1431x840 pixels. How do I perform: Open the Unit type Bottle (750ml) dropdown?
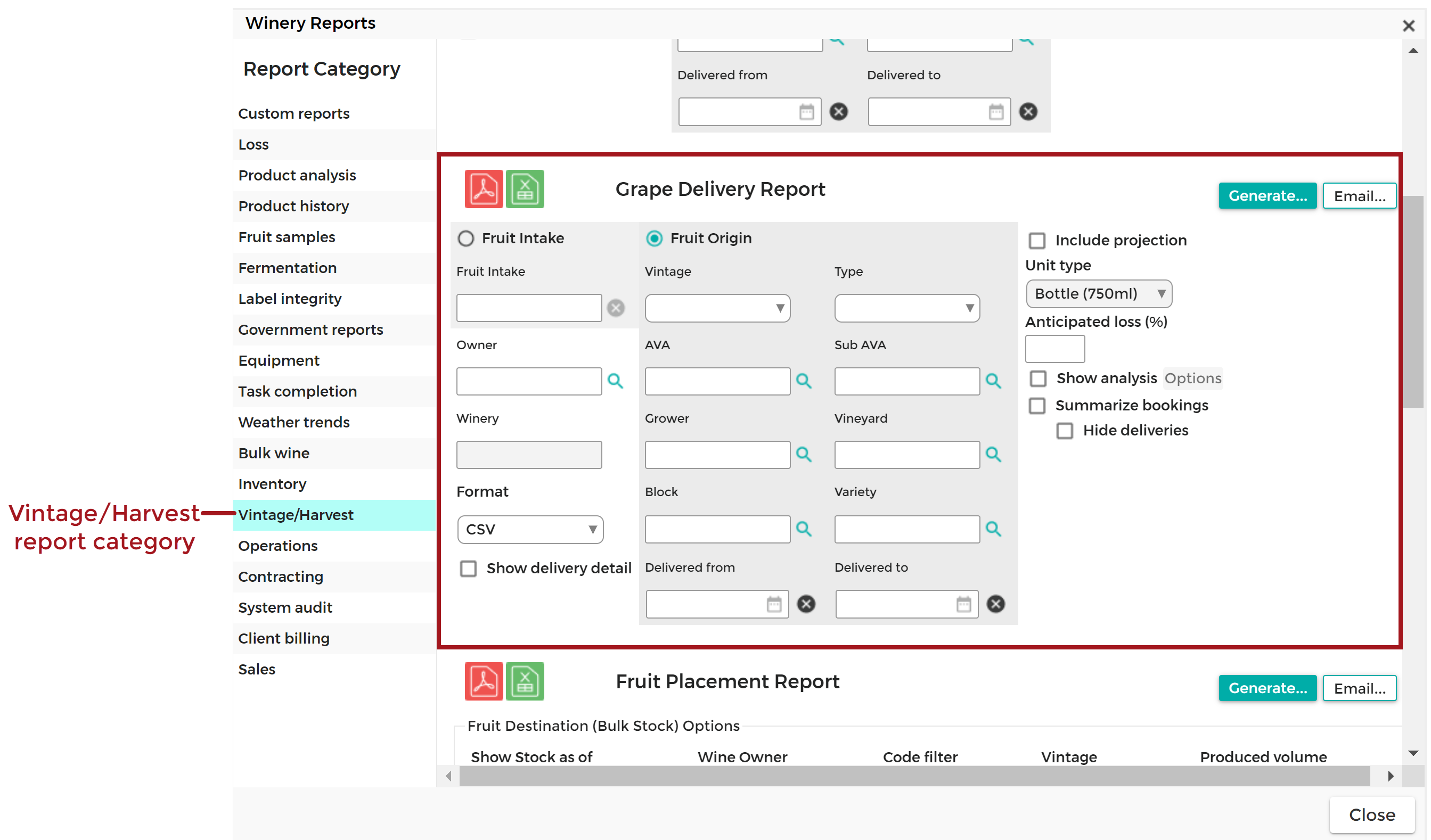[x=1099, y=294]
